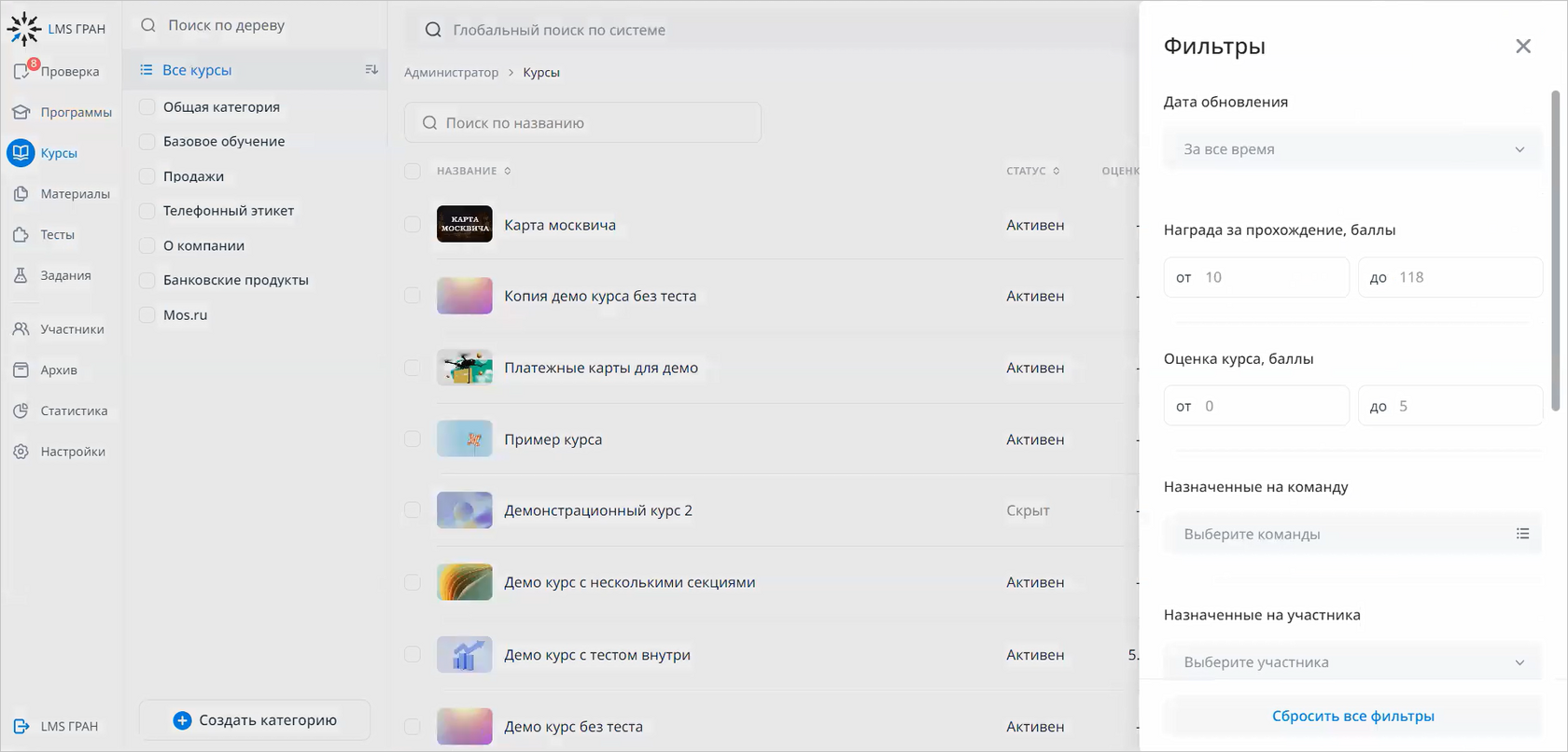The width and height of the screenshot is (1568, 752).
Task: Check the Банковские продукты checkbox
Action: click(147, 280)
